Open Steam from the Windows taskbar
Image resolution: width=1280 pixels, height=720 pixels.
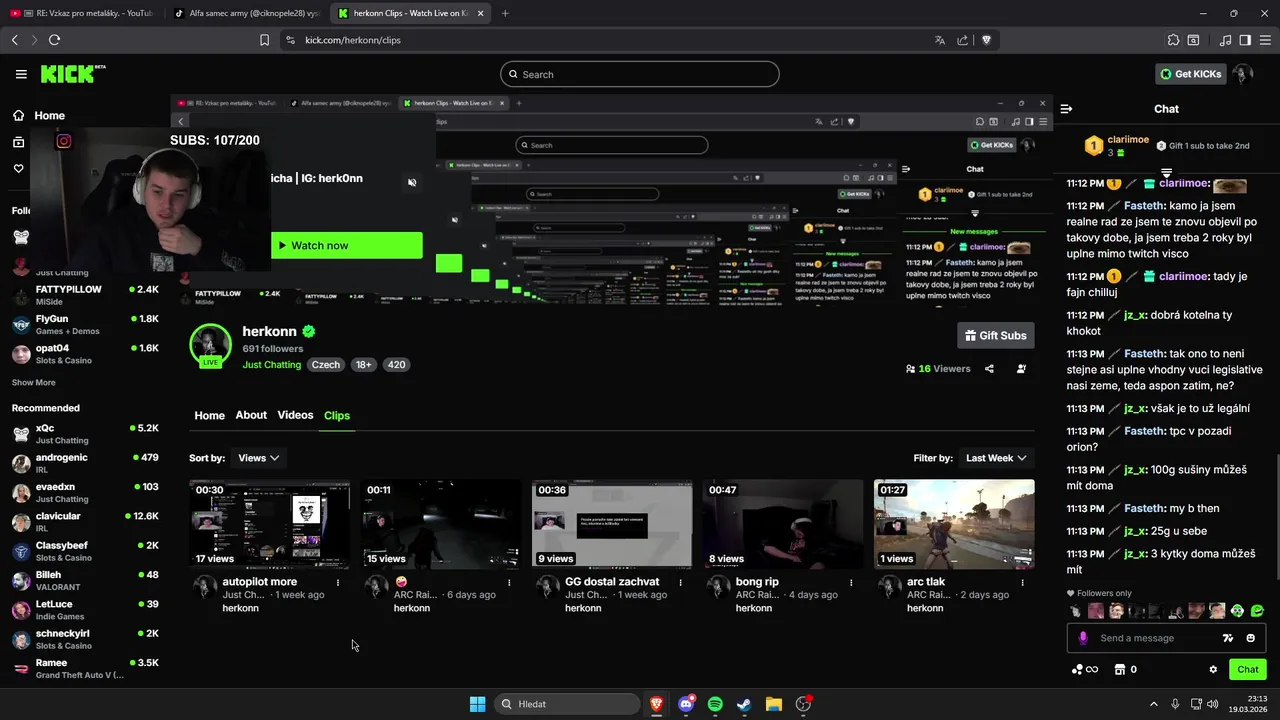pos(744,704)
